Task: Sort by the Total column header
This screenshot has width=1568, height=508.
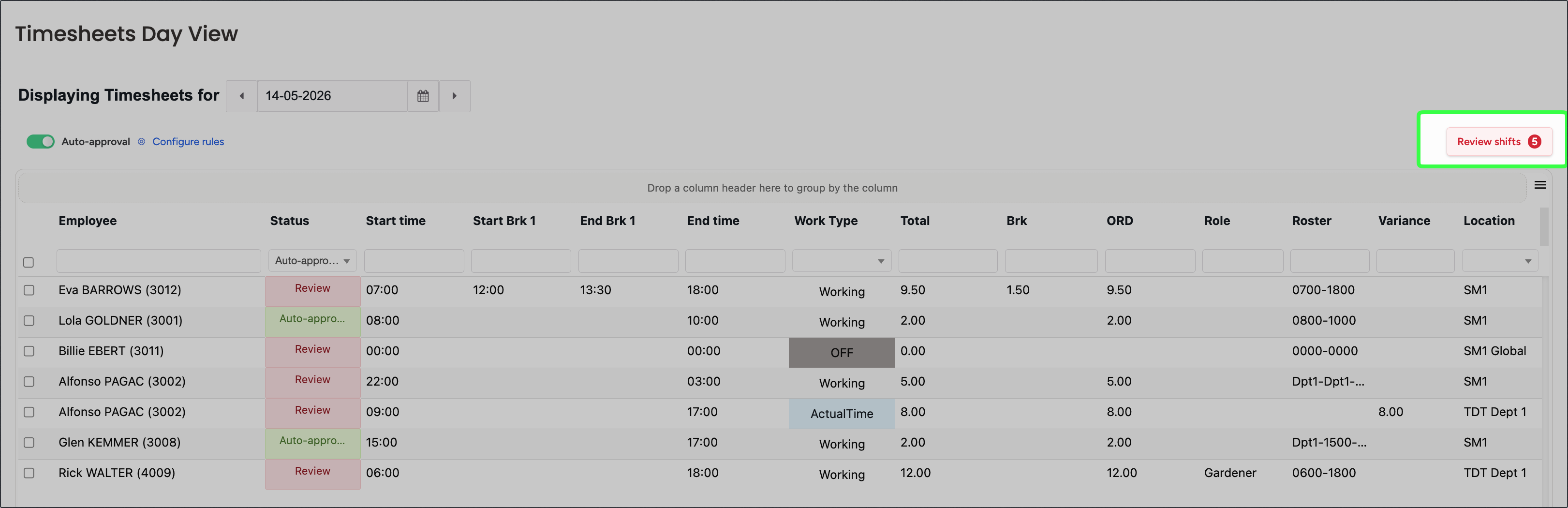Action: point(915,221)
